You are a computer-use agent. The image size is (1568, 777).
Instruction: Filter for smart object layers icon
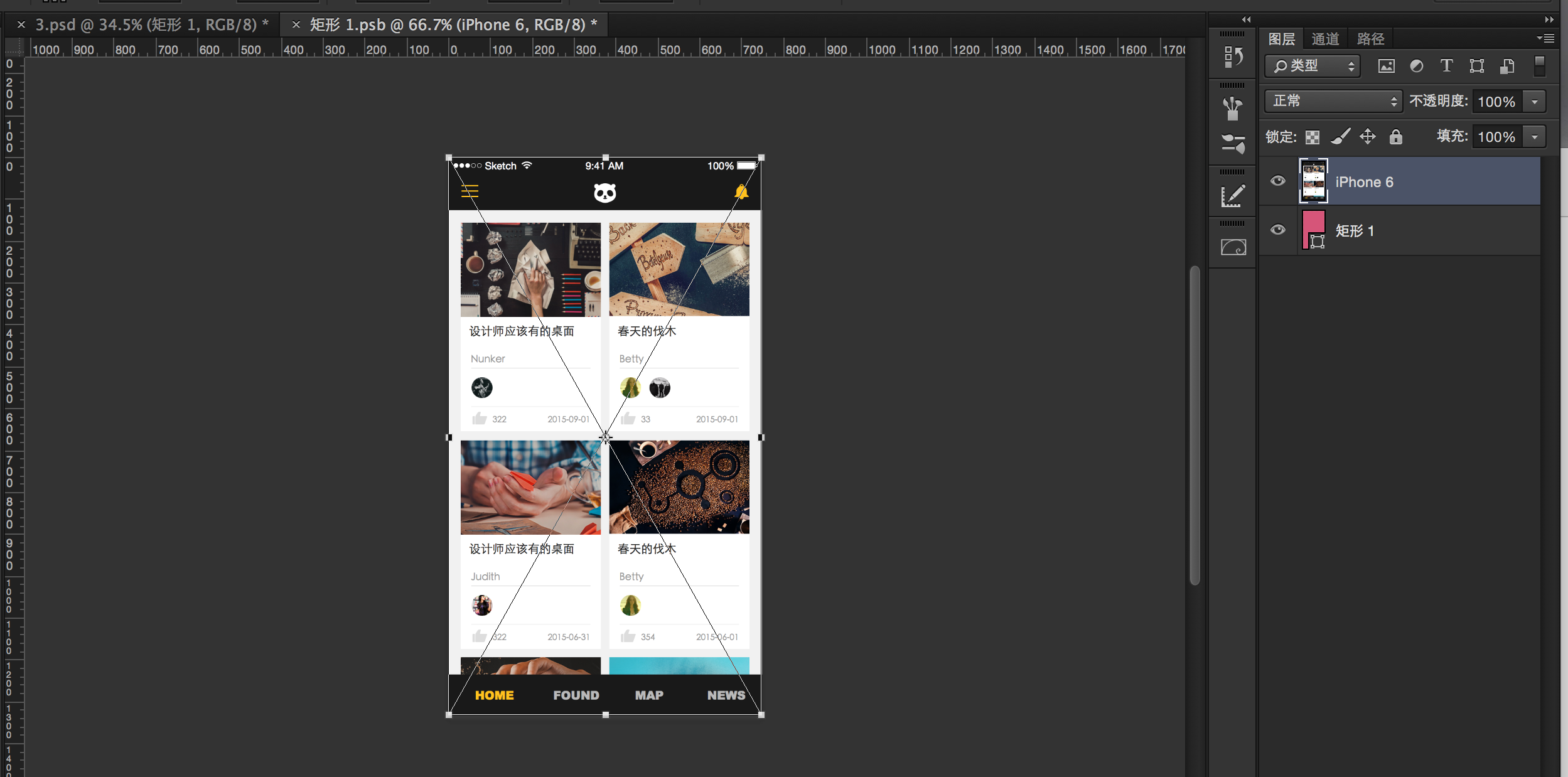pos(1506,66)
